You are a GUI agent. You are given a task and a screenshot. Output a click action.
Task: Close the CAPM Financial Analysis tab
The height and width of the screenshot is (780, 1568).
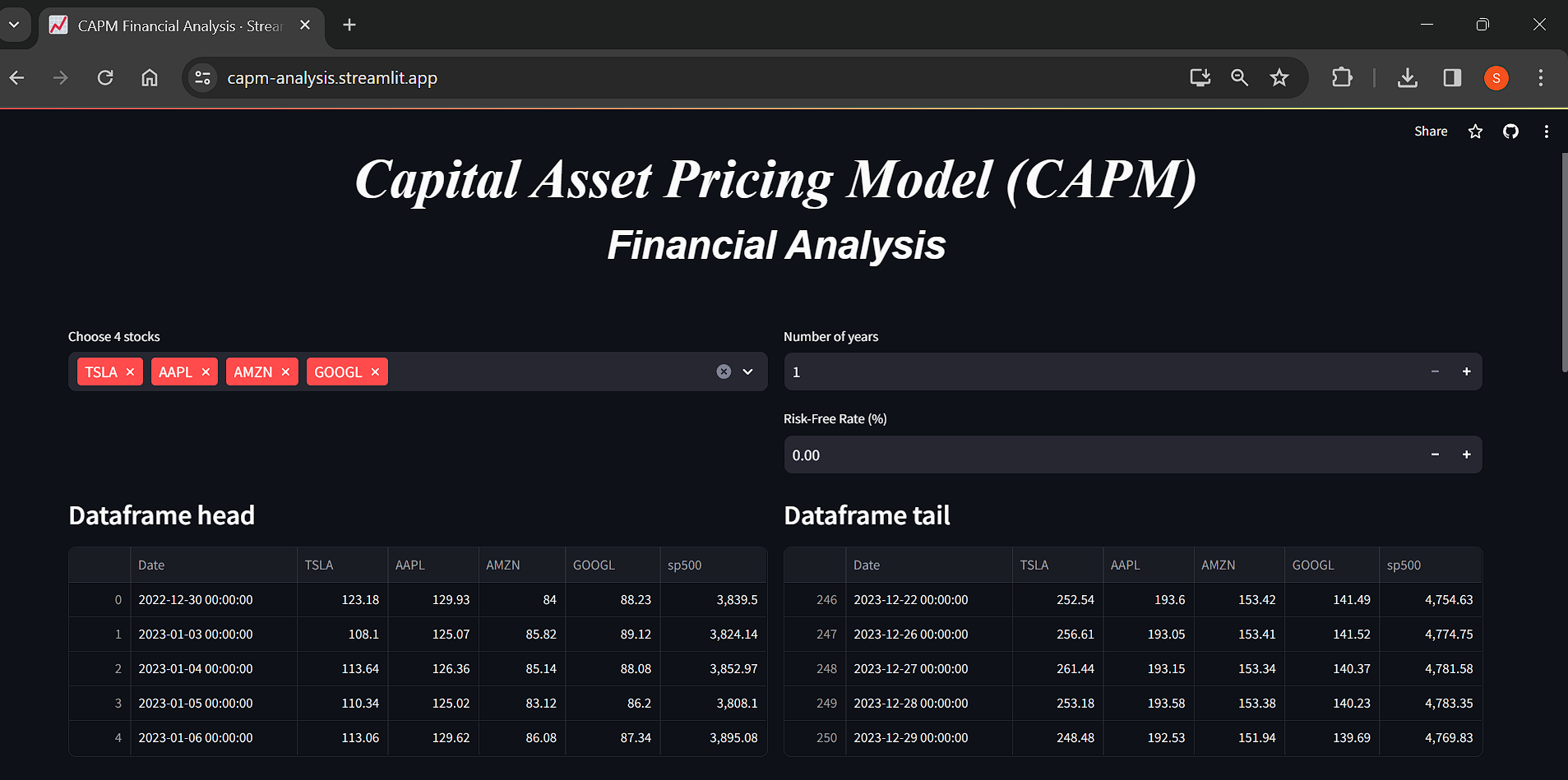(305, 25)
